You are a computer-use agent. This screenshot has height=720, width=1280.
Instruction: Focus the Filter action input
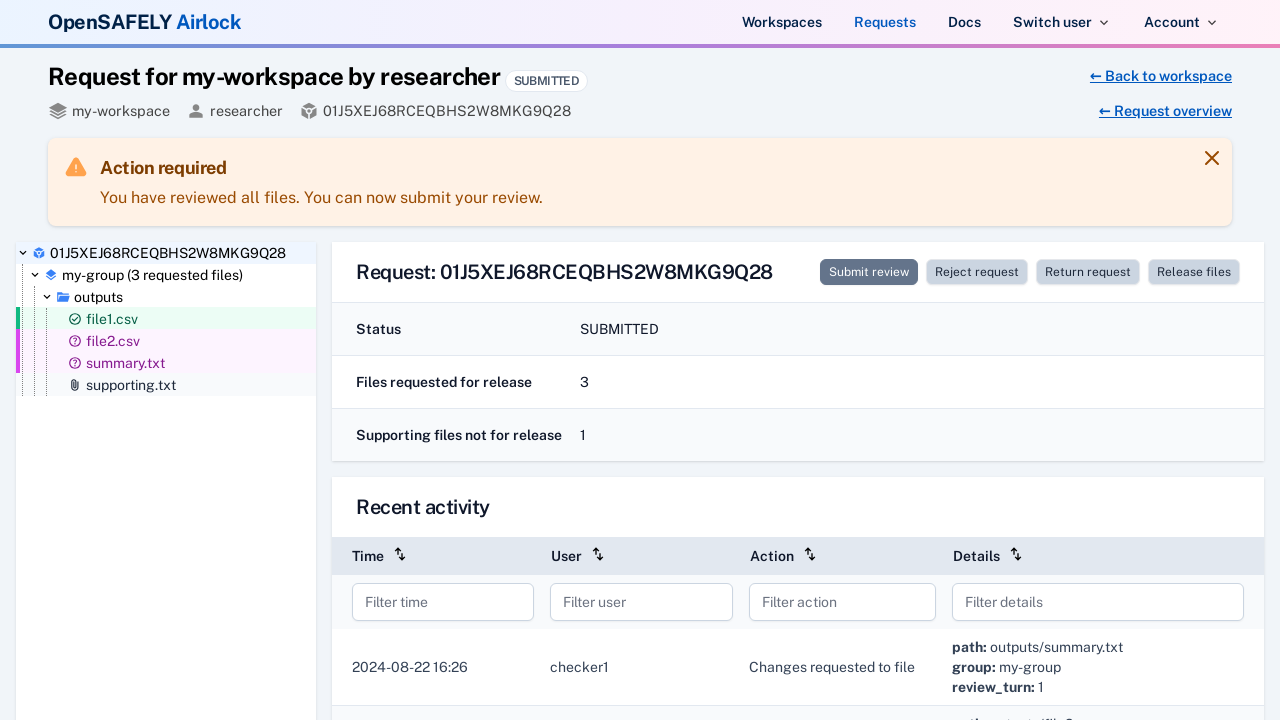842,602
